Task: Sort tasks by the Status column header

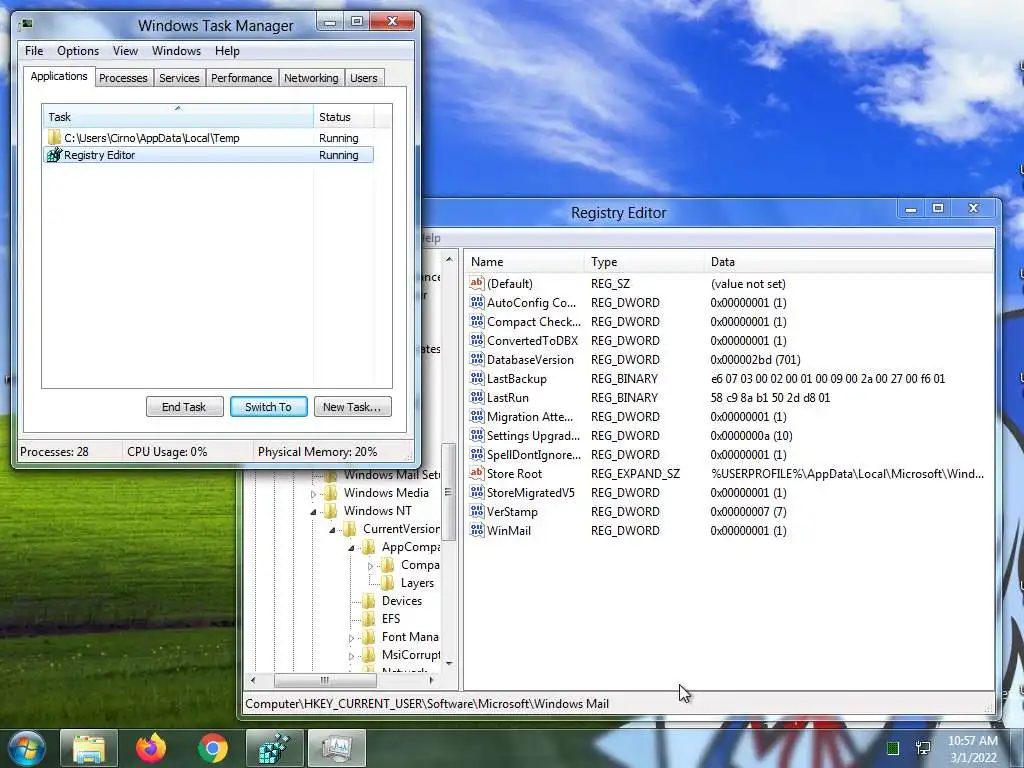Action: coord(344,117)
